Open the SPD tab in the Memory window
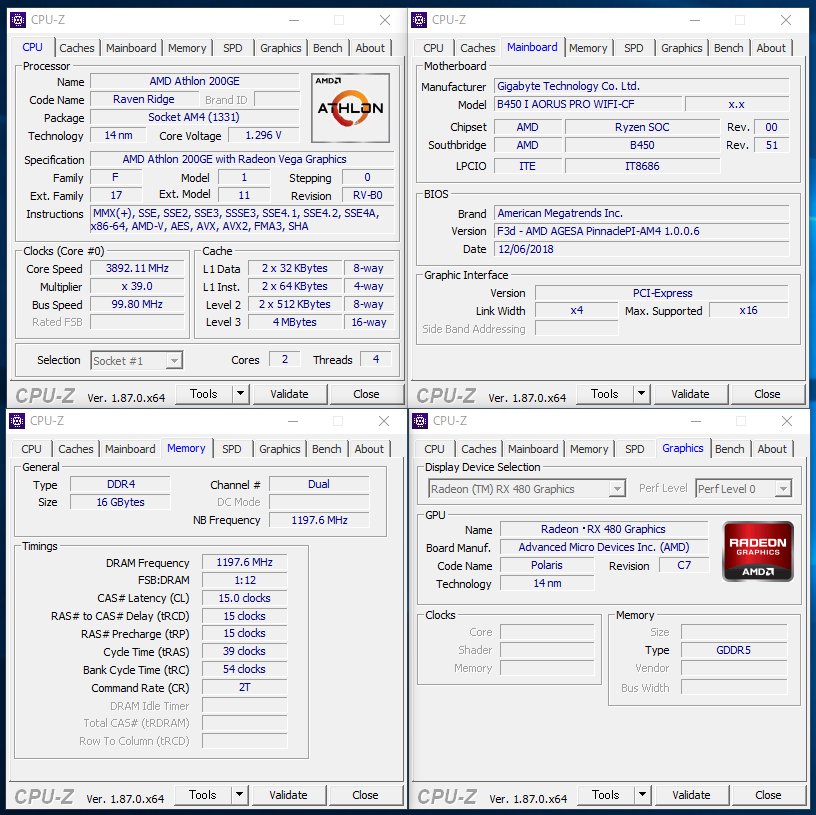Screen dimensions: 816x815 pyautogui.click(x=232, y=449)
